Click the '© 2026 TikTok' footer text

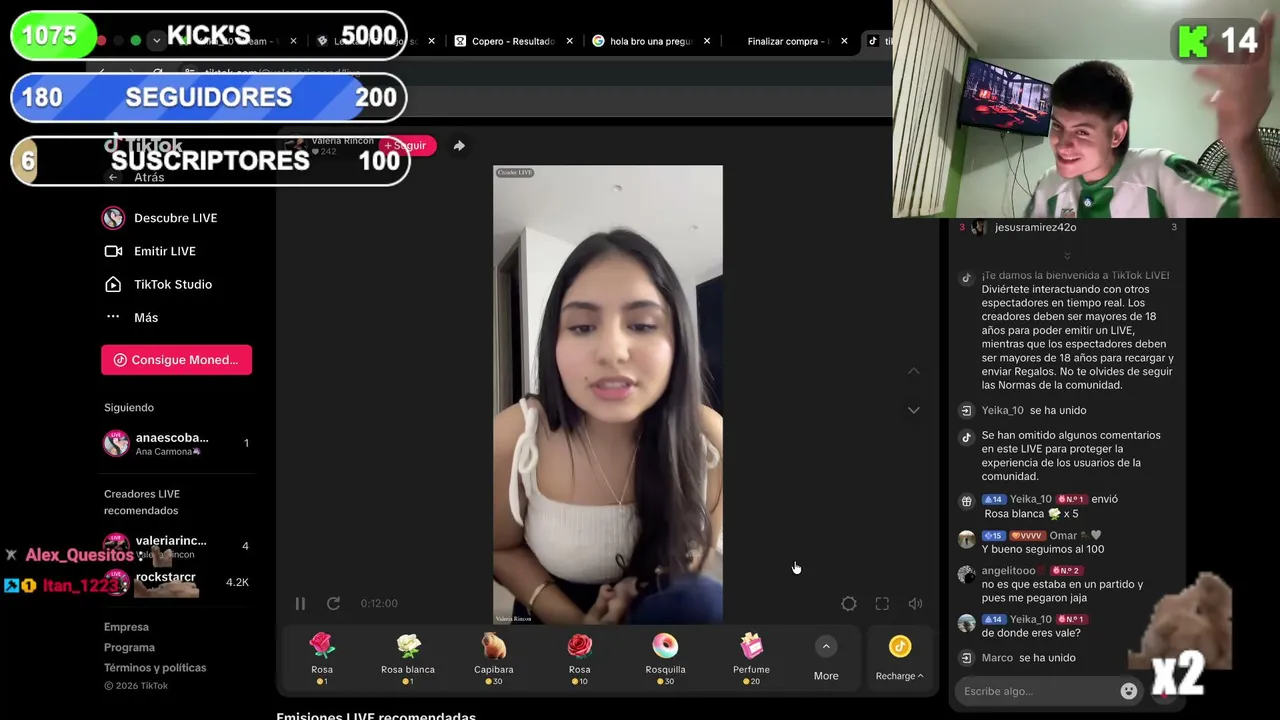tap(136, 686)
